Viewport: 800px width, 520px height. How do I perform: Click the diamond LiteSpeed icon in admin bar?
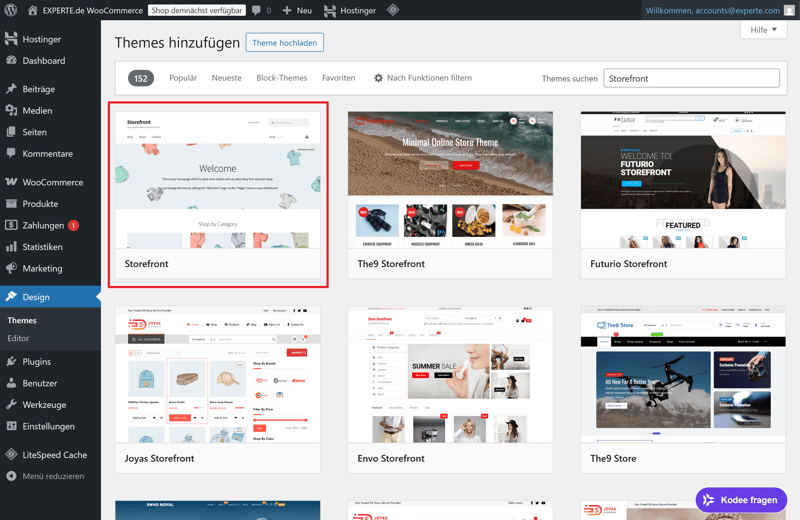pos(393,10)
